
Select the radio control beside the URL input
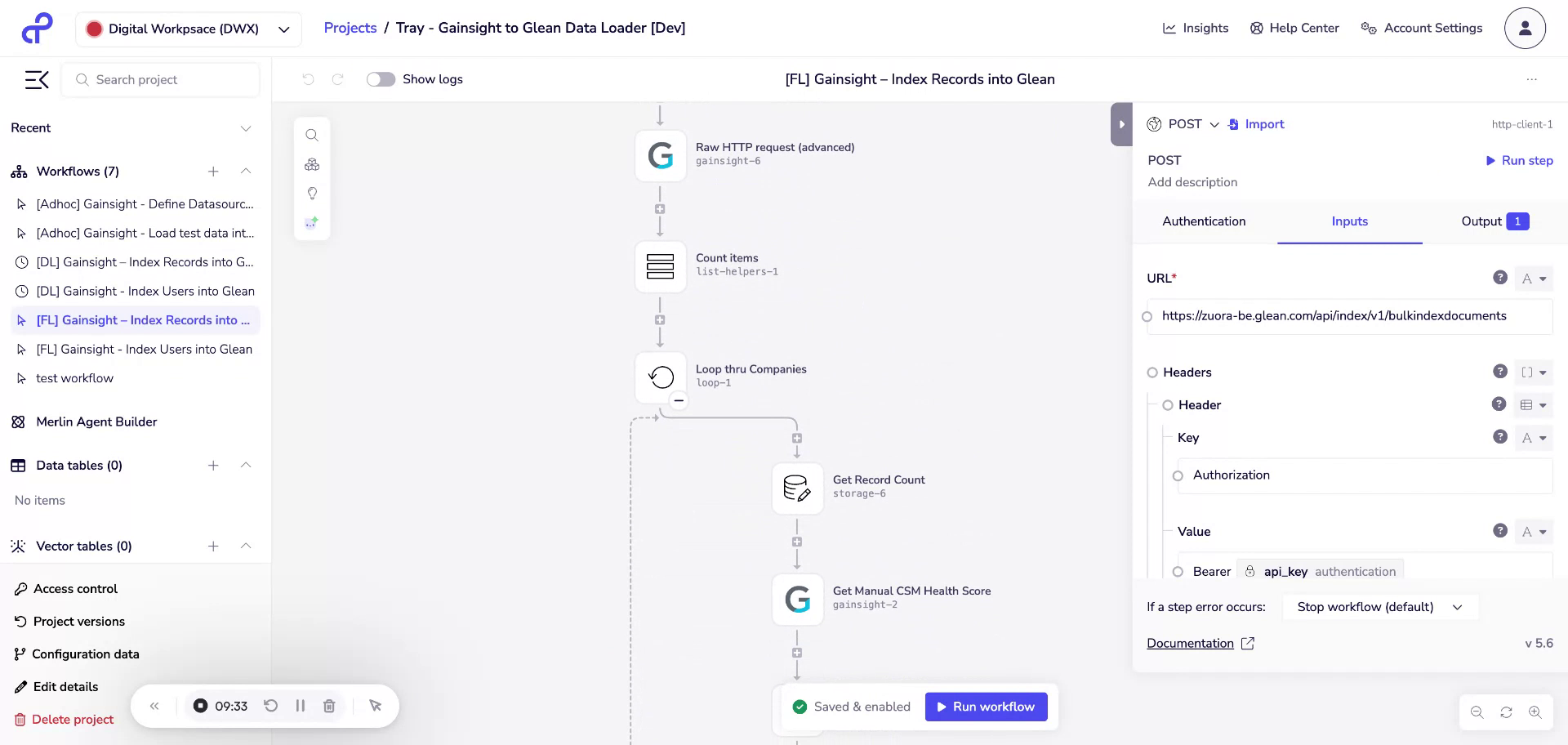pos(1147,317)
